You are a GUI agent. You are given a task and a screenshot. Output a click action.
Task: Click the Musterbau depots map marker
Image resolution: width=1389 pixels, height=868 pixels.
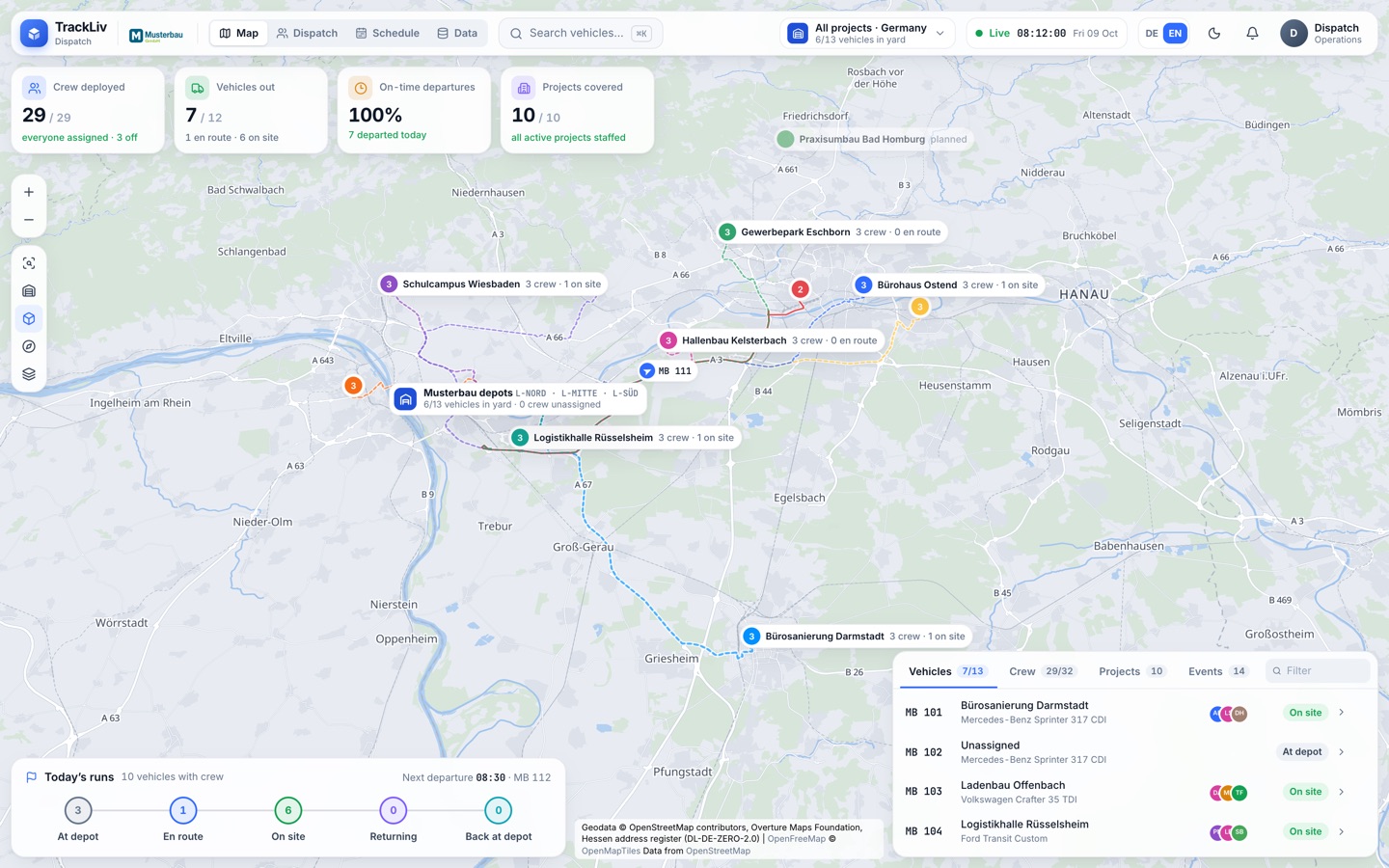519,398
